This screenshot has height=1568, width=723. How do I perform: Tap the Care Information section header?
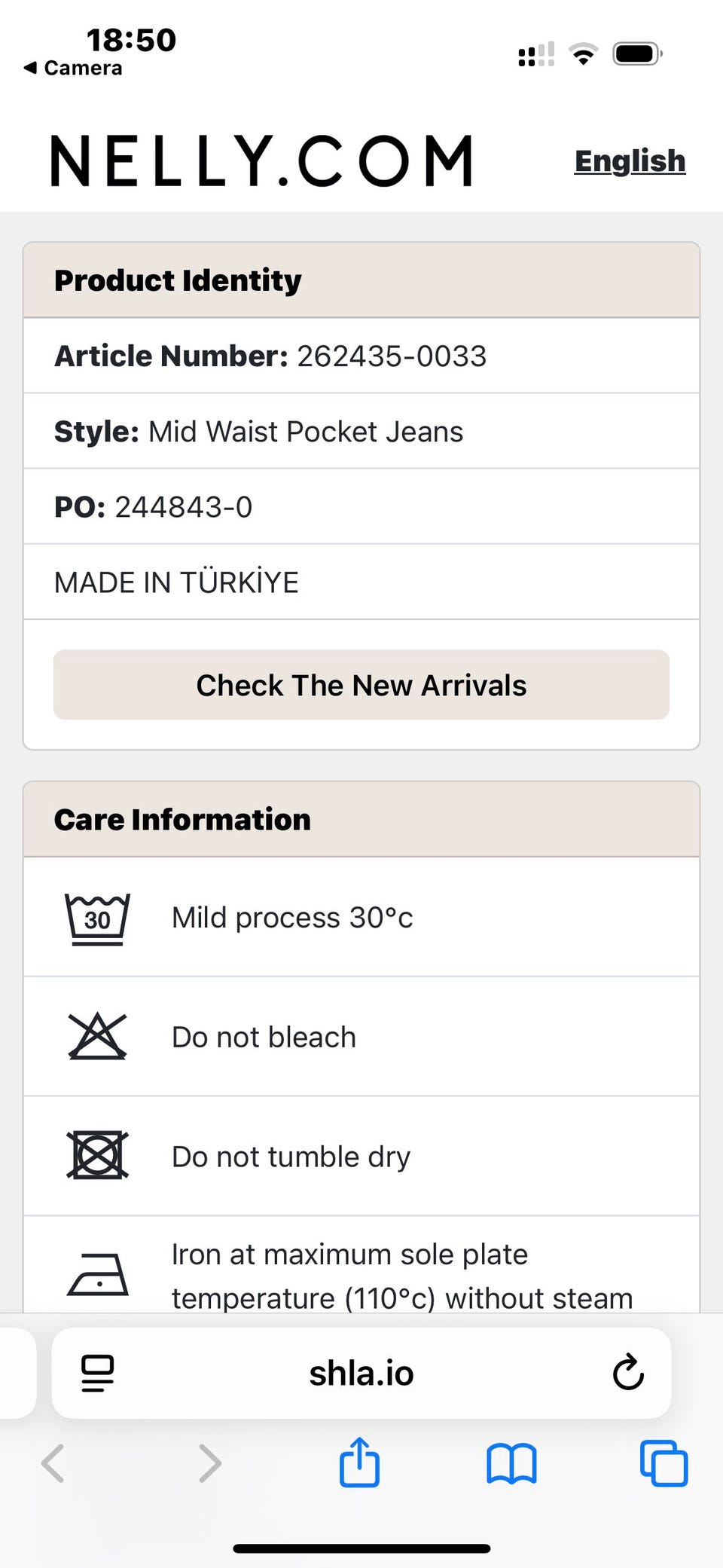361,820
